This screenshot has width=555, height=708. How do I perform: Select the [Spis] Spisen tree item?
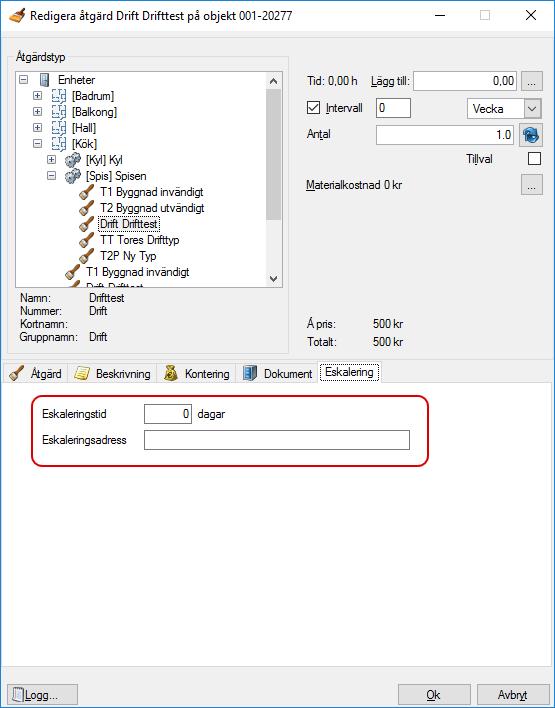pos(116,176)
